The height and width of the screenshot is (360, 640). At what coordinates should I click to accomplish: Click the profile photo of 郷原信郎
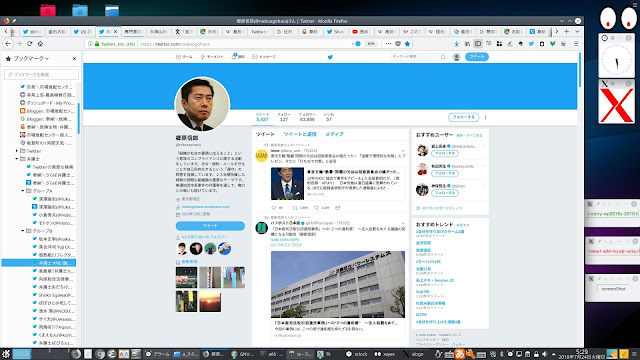[x=202, y=104]
